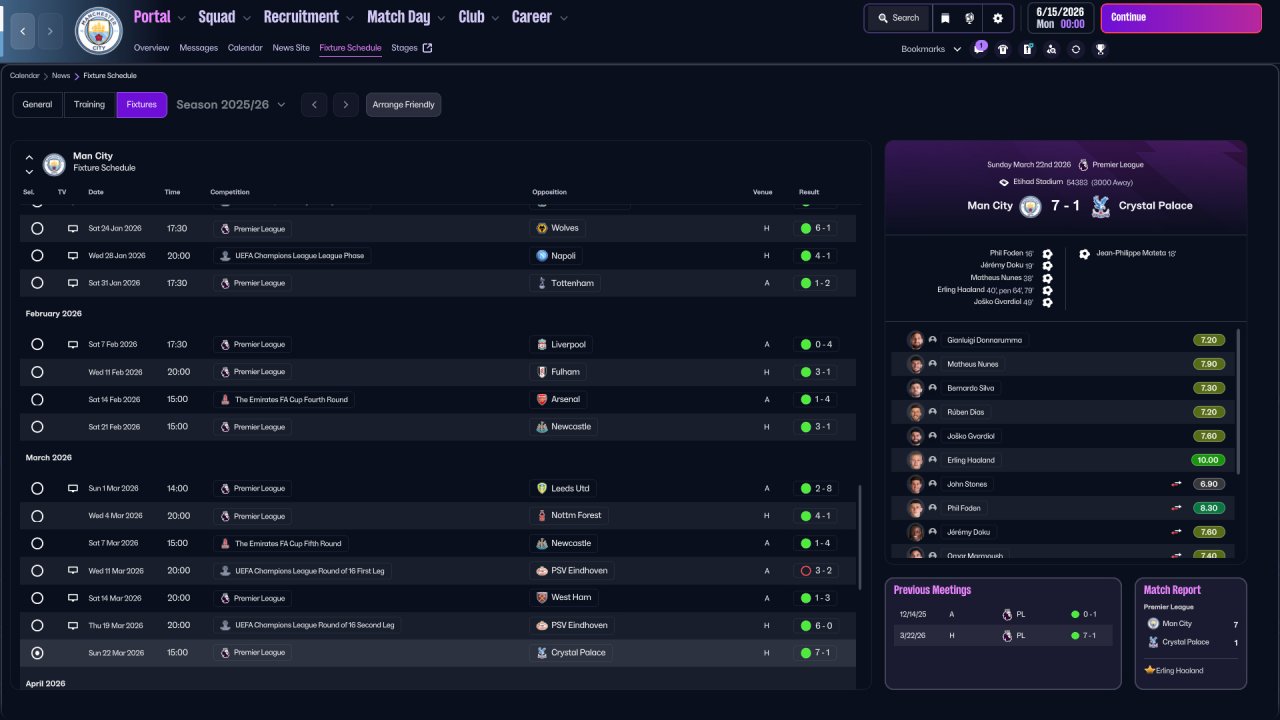Open the Messages tab

(198, 48)
